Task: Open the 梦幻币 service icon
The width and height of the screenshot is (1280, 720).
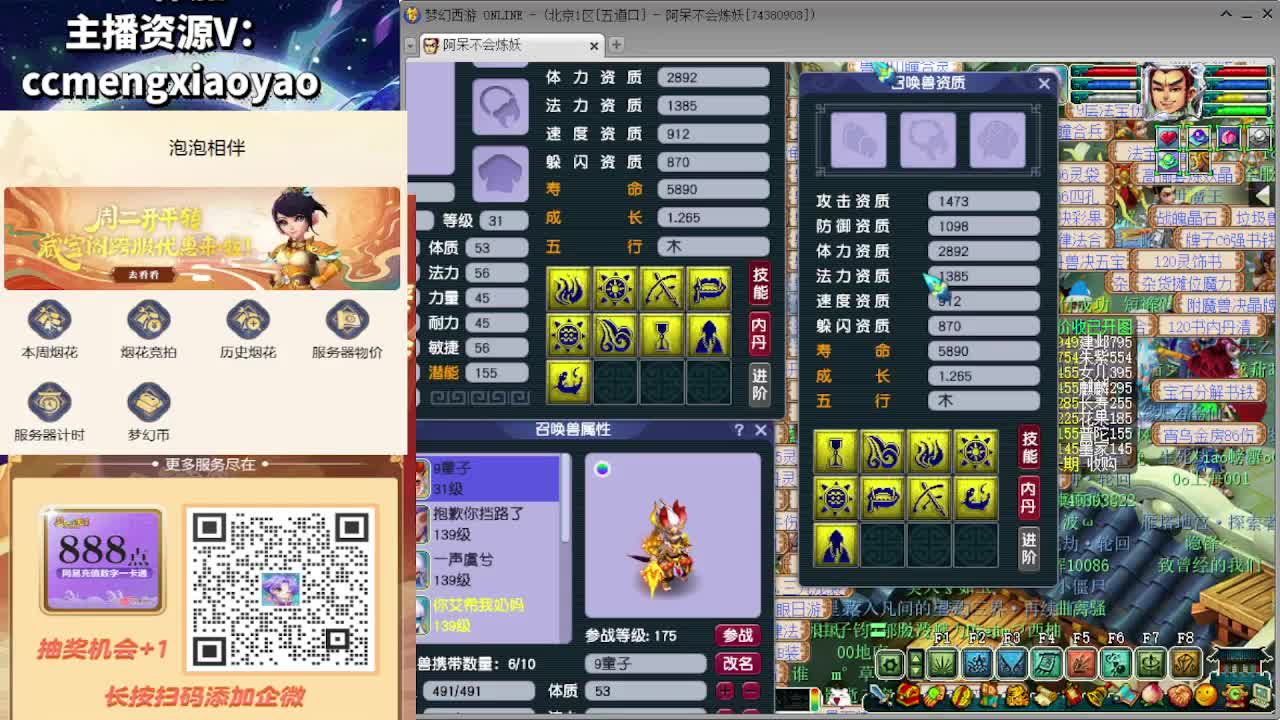Action: click(148, 403)
